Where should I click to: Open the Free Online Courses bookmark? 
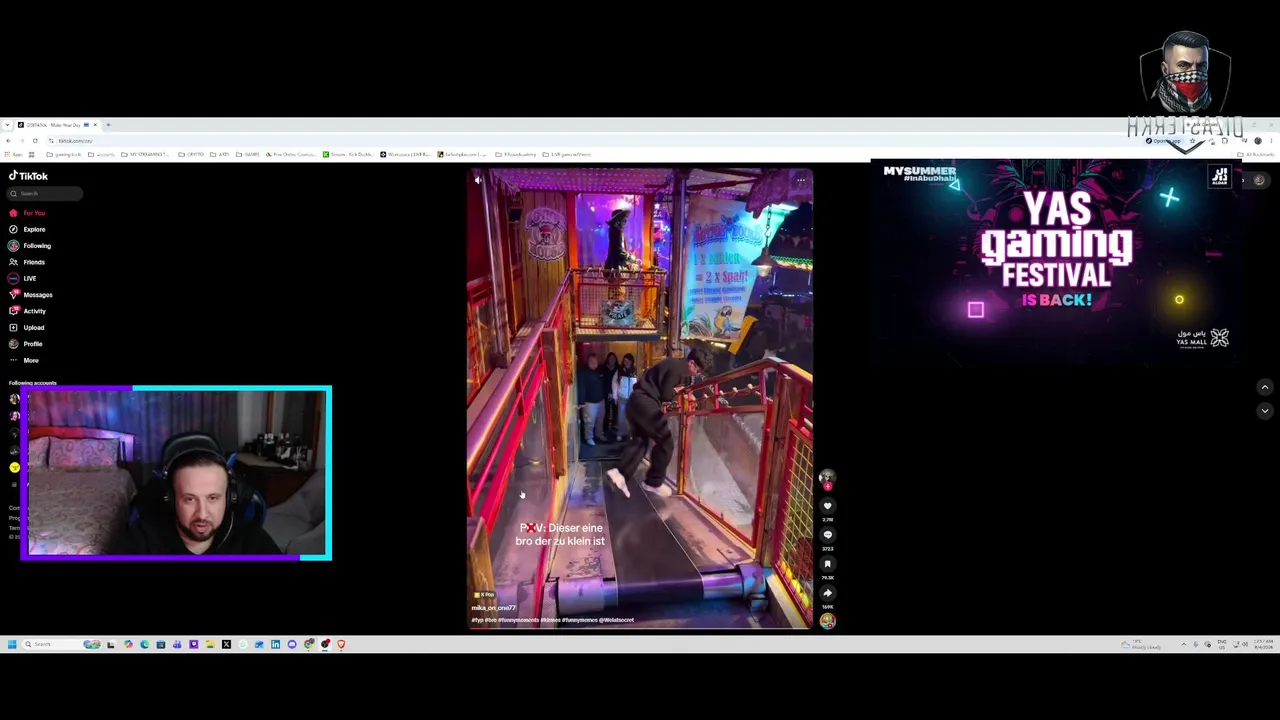(291, 154)
